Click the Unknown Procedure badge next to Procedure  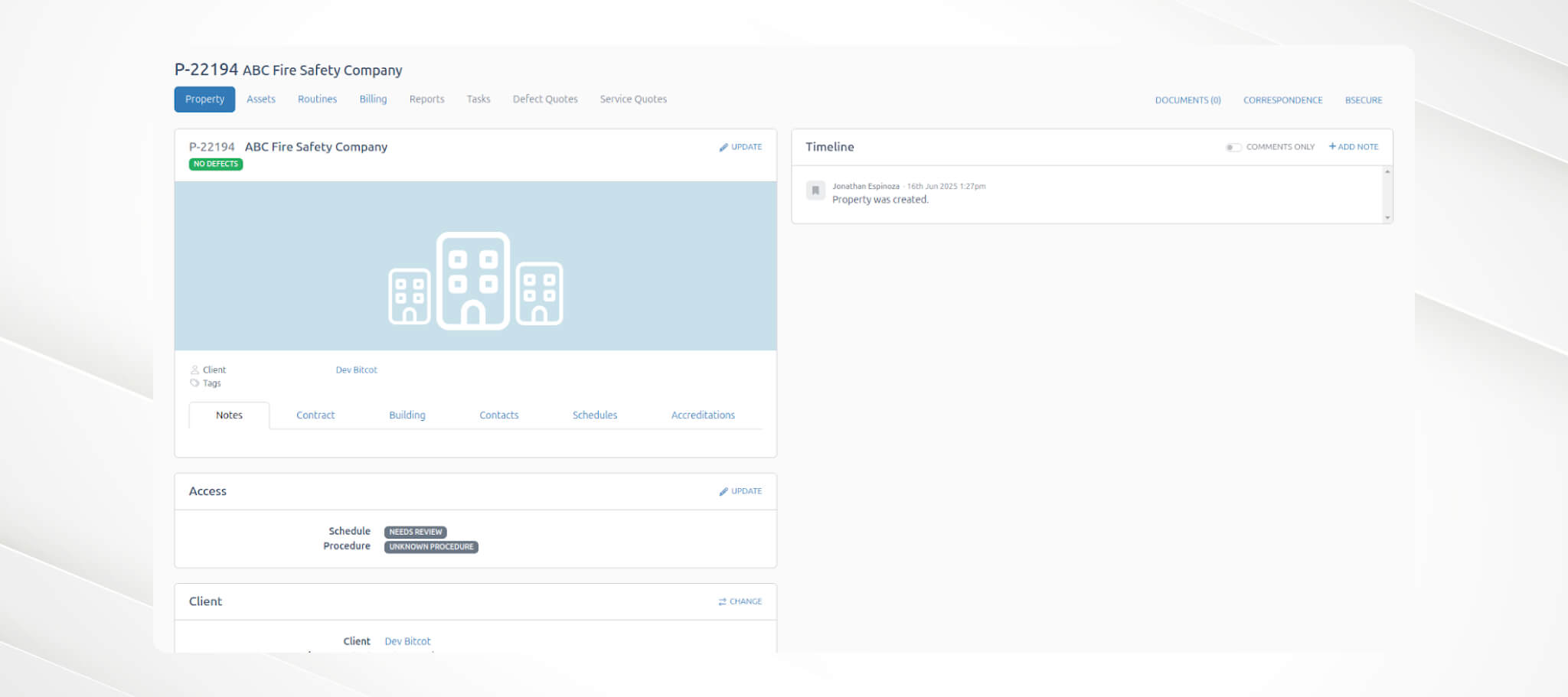pos(431,546)
